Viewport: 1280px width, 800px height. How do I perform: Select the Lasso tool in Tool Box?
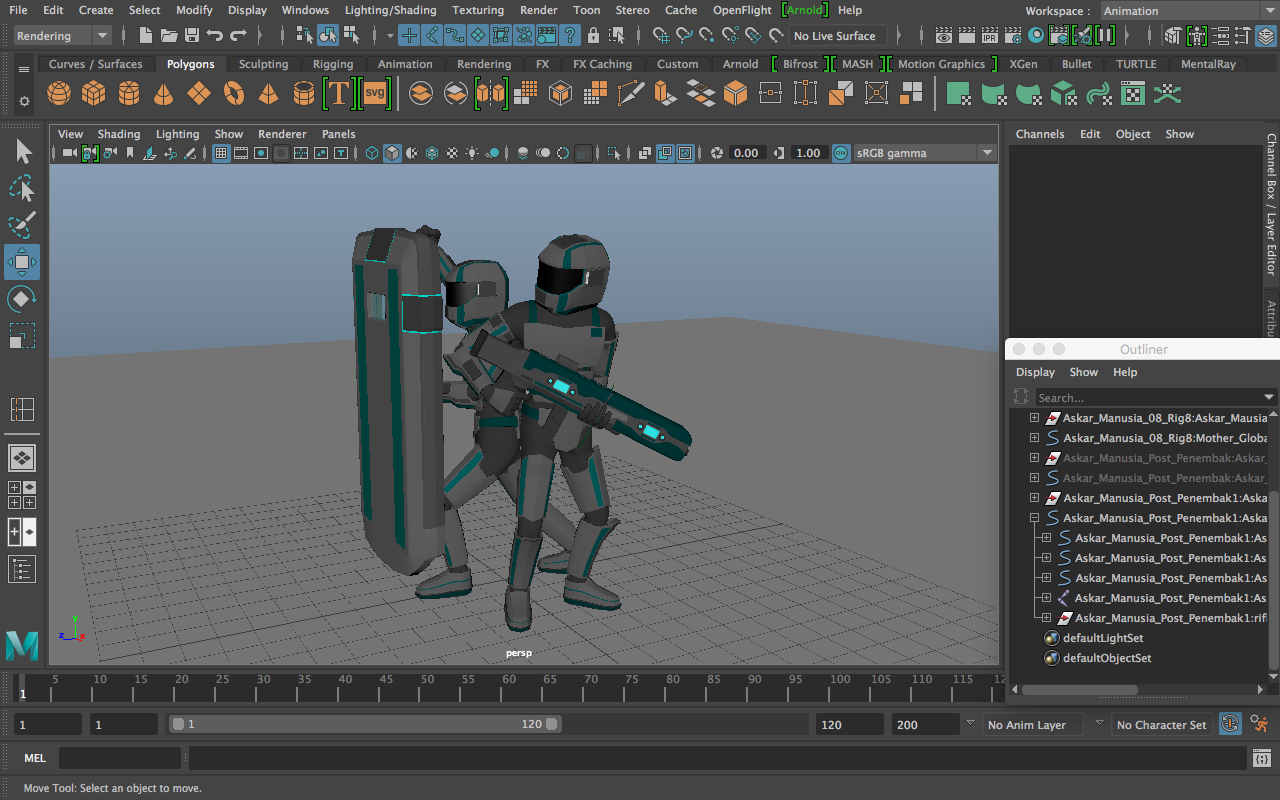click(22, 189)
